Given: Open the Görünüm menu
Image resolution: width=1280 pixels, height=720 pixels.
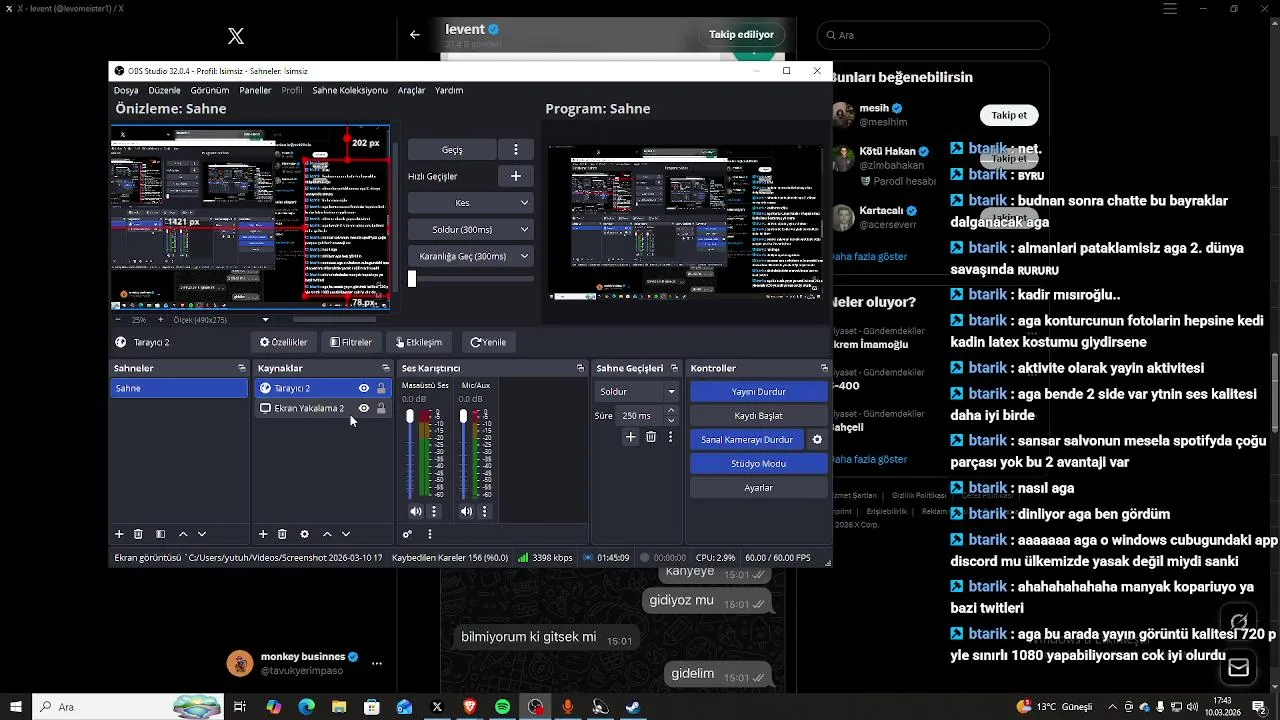Looking at the screenshot, I should [x=210, y=90].
